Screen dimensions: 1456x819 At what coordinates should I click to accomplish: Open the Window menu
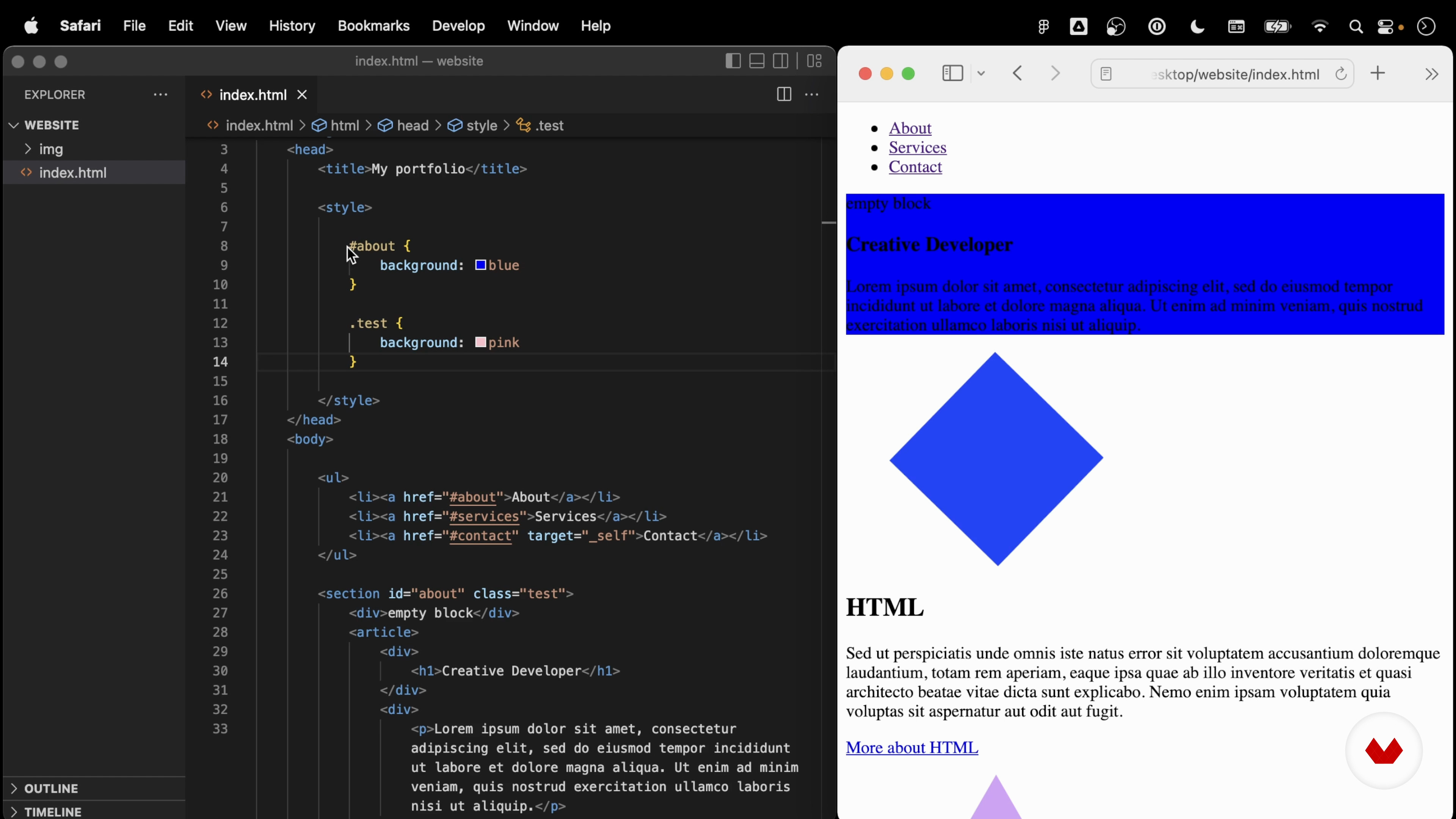(x=533, y=25)
